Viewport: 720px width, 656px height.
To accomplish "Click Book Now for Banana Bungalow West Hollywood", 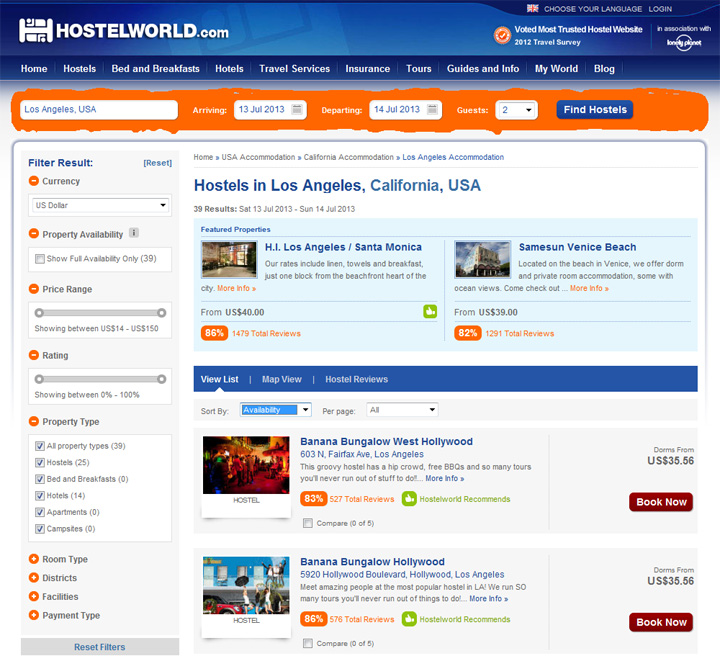I will (x=661, y=502).
